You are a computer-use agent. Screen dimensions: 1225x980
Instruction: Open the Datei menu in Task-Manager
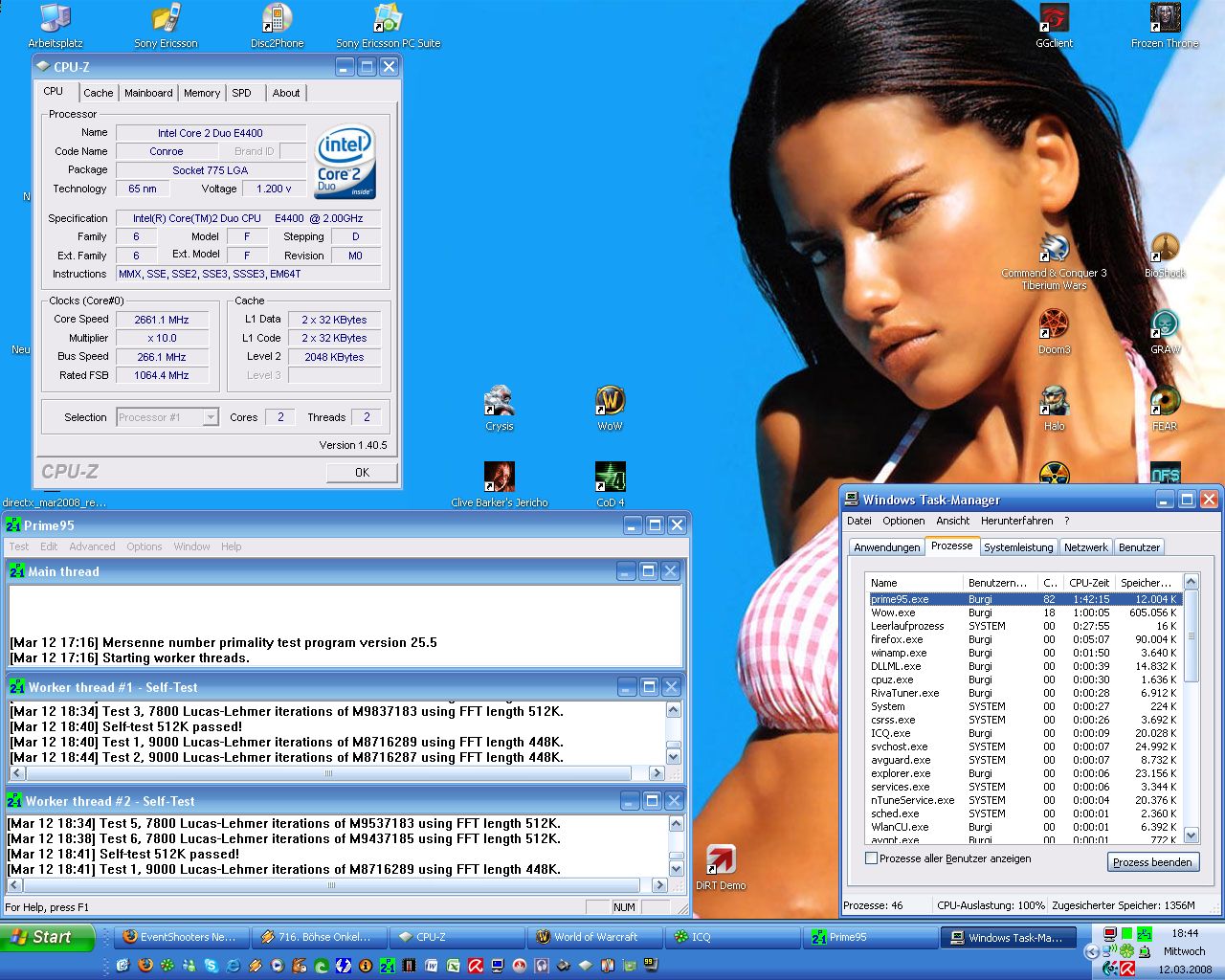859,521
